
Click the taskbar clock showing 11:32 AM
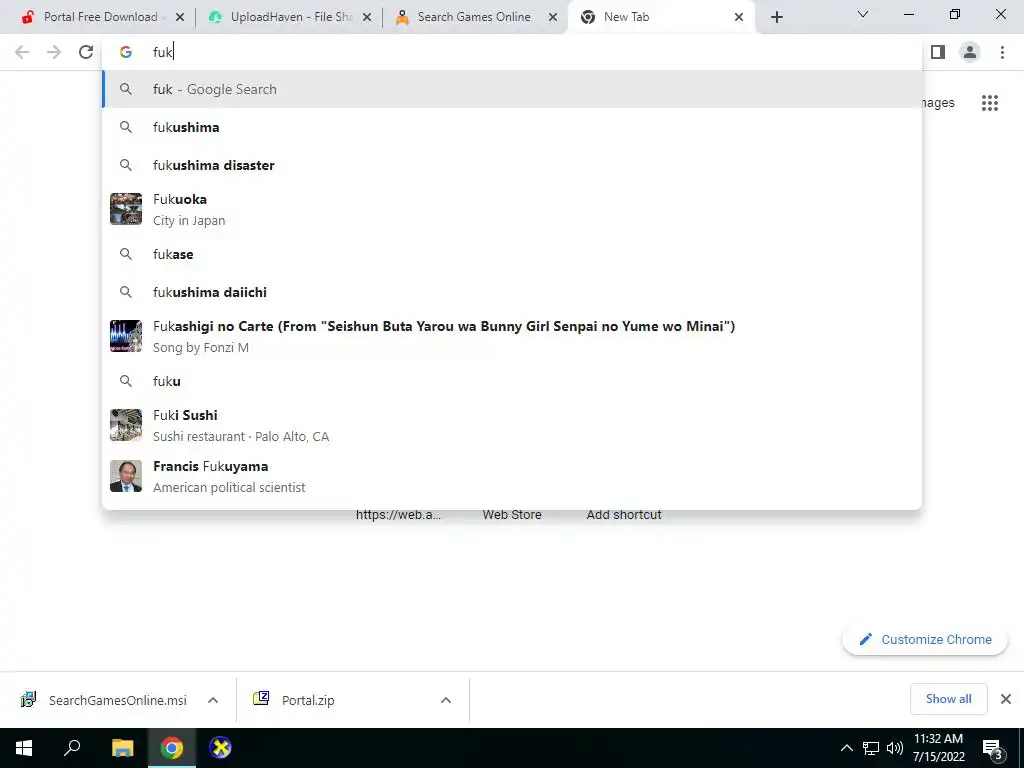[938, 748]
